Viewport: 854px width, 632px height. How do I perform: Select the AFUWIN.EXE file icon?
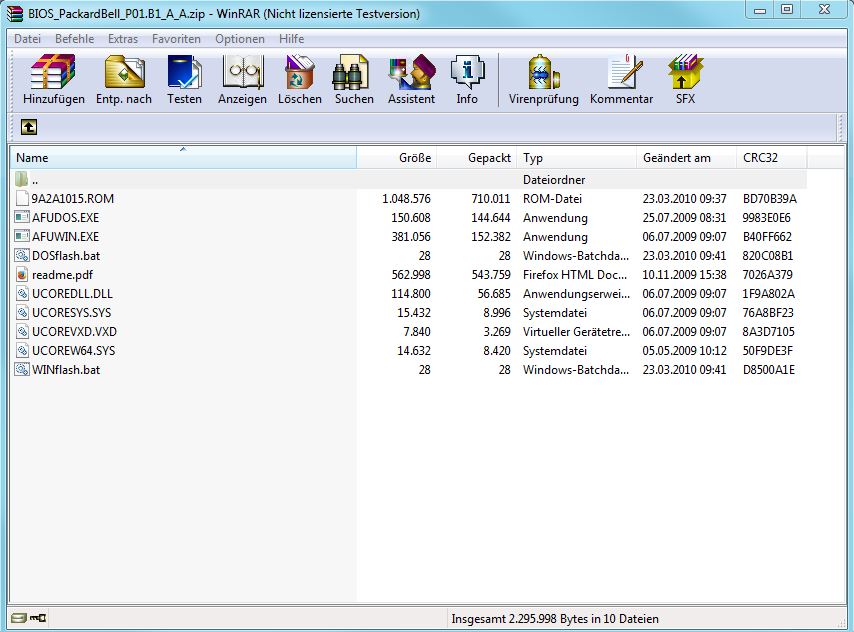pos(22,236)
